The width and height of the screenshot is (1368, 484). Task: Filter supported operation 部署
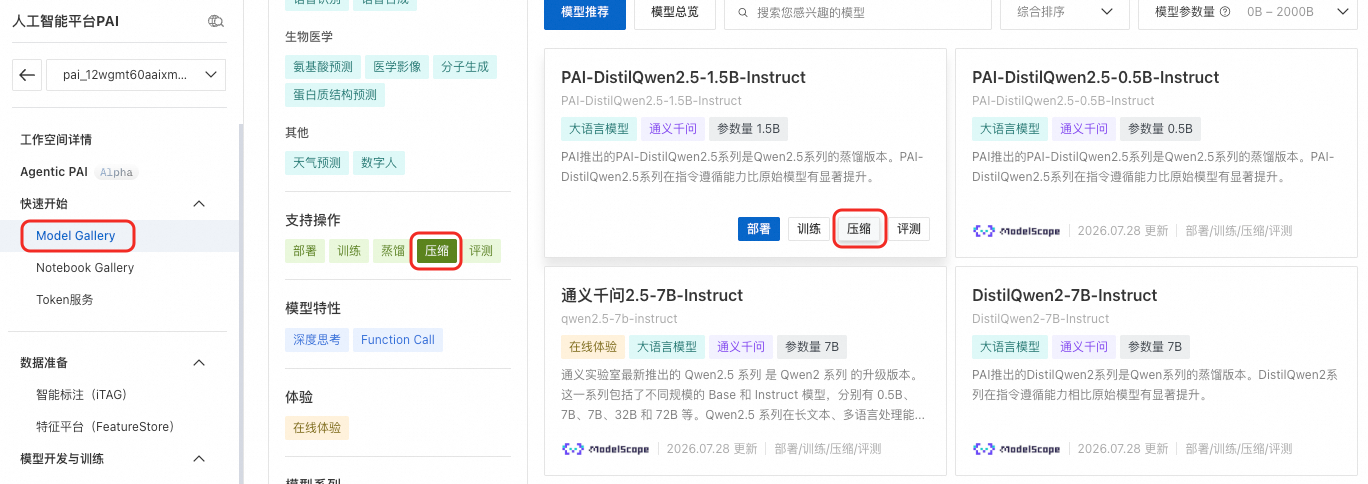click(x=305, y=251)
